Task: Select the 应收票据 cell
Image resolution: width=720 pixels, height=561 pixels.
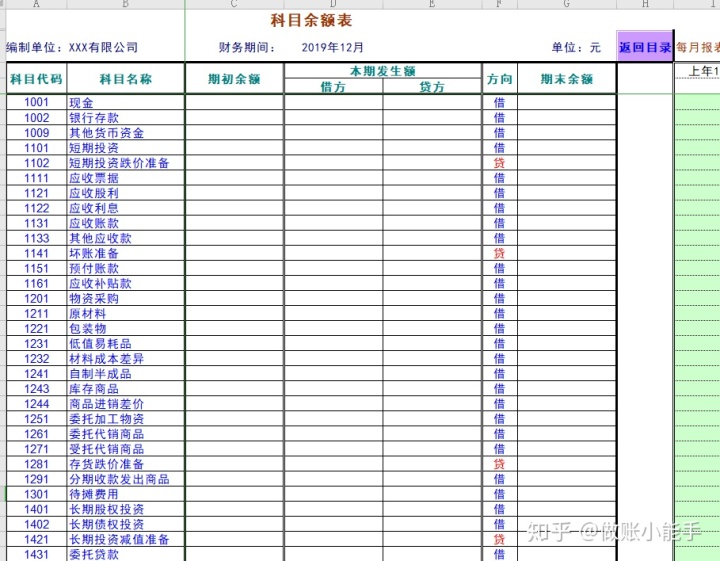Action: coord(125,178)
